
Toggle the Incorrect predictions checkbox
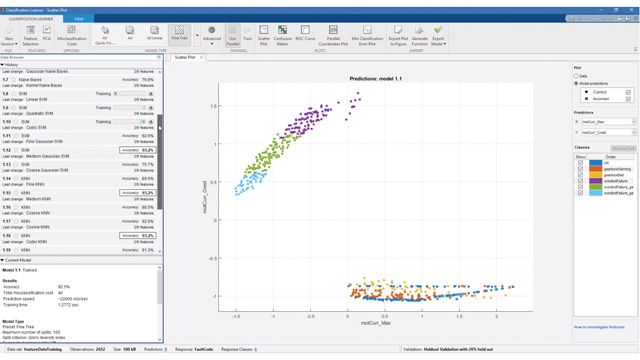[x=628, y=99]
